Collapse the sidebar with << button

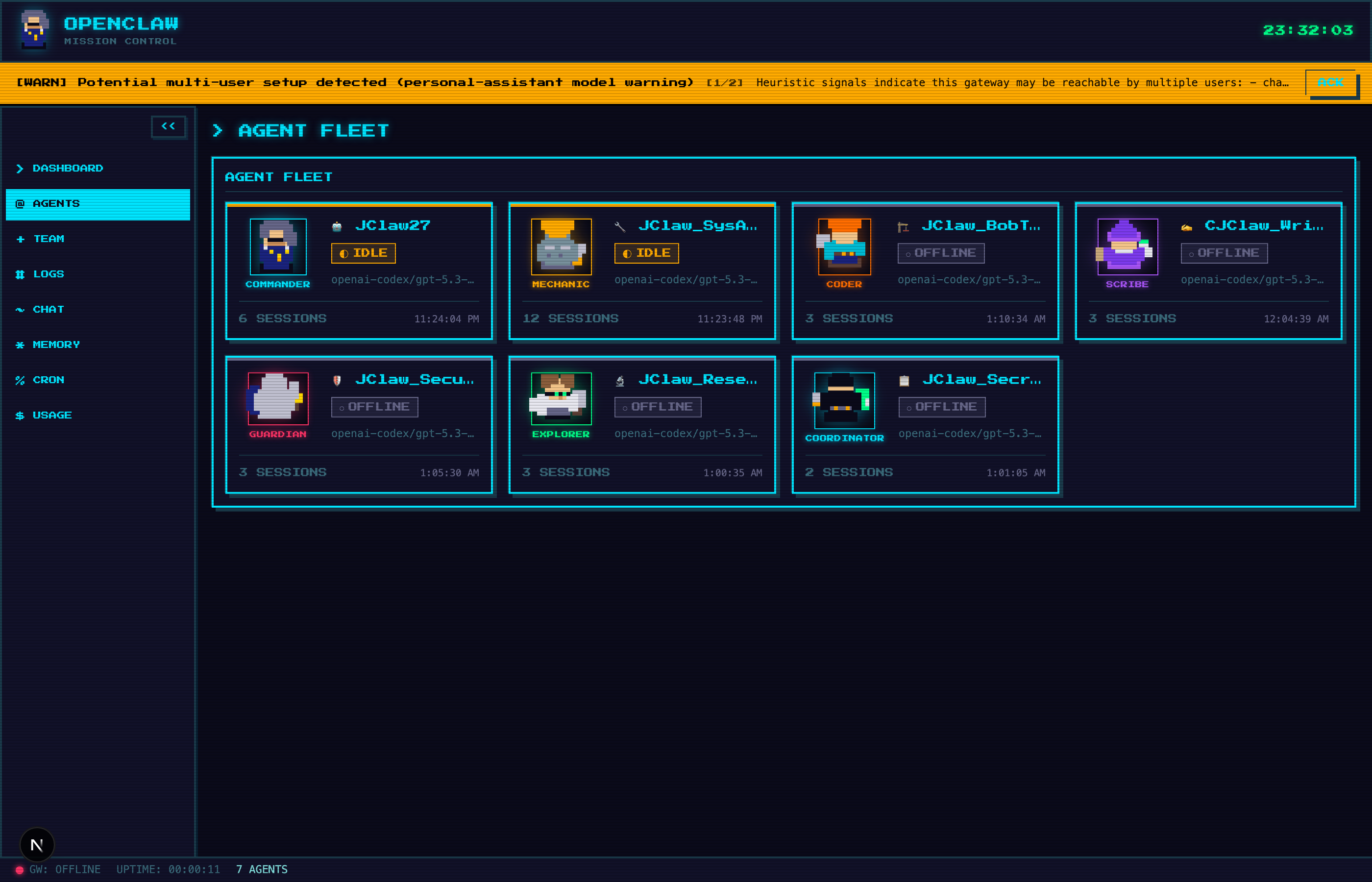(x=169, y=126)
